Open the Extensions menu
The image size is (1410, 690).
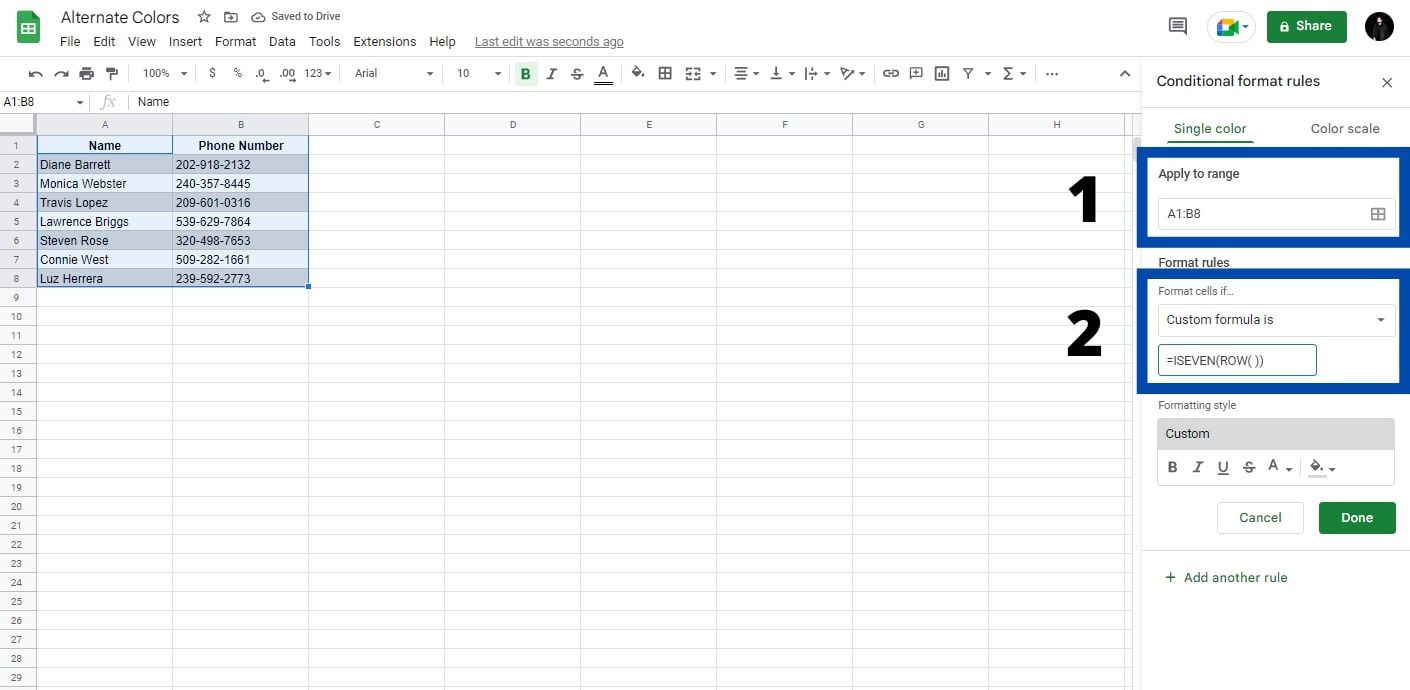[384, 41]
